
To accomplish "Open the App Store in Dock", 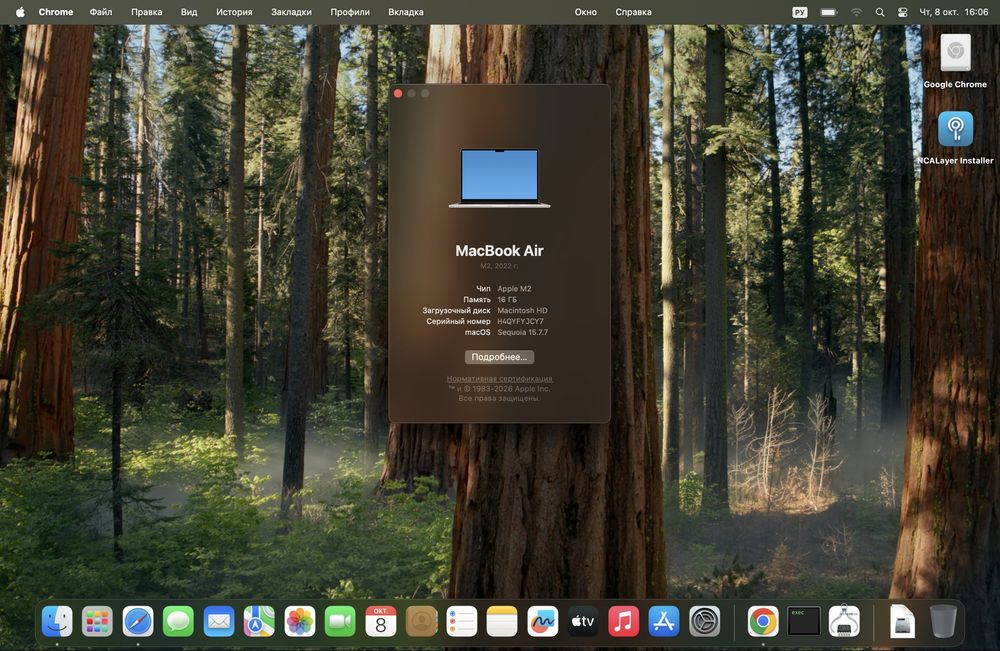I will click(664, 621).
